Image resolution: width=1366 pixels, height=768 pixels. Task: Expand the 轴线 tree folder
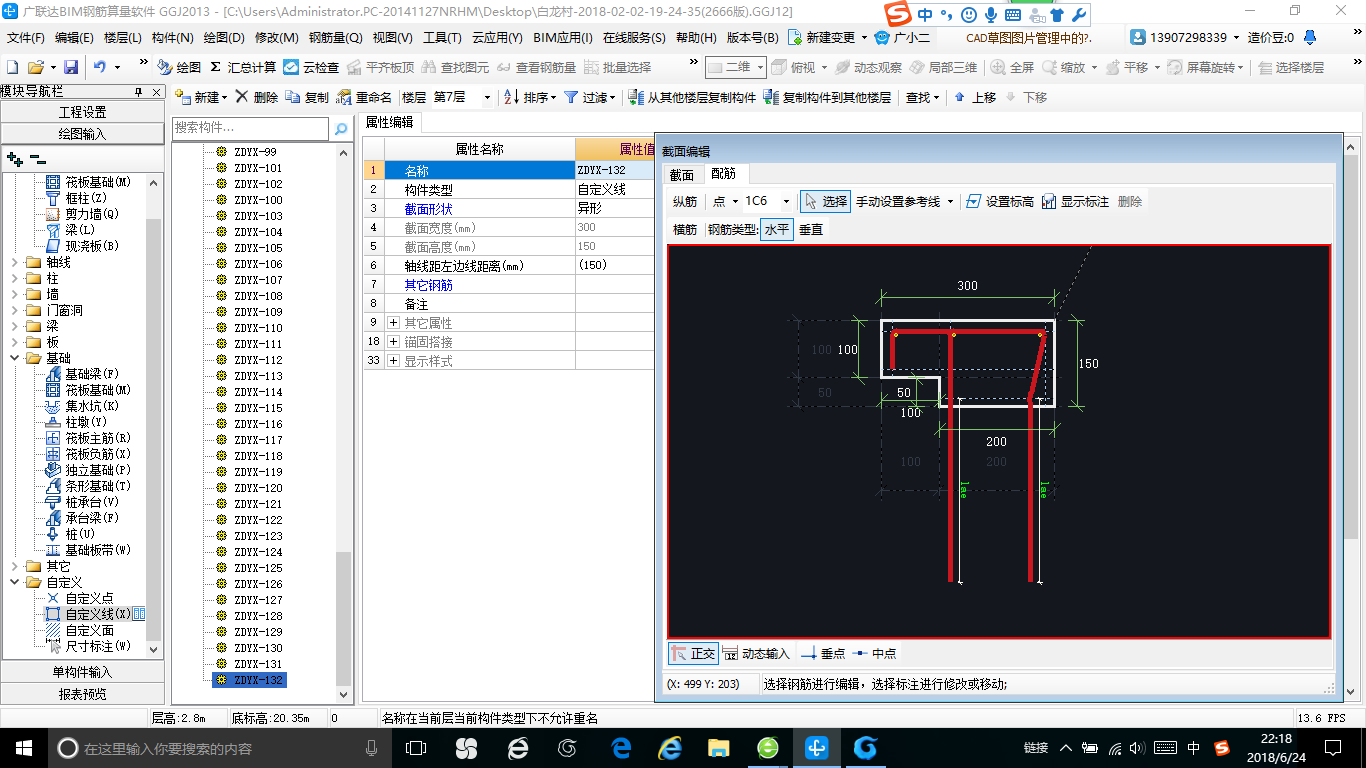point(14,262)
